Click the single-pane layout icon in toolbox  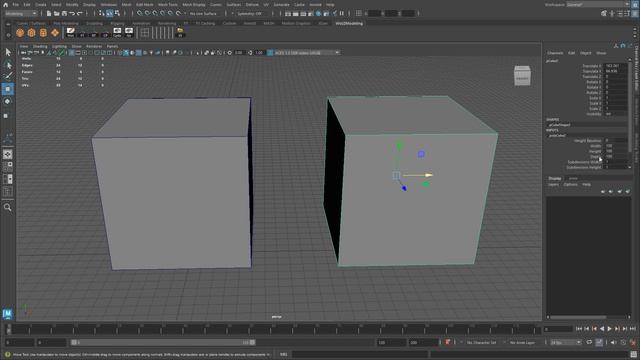point(8,154)
